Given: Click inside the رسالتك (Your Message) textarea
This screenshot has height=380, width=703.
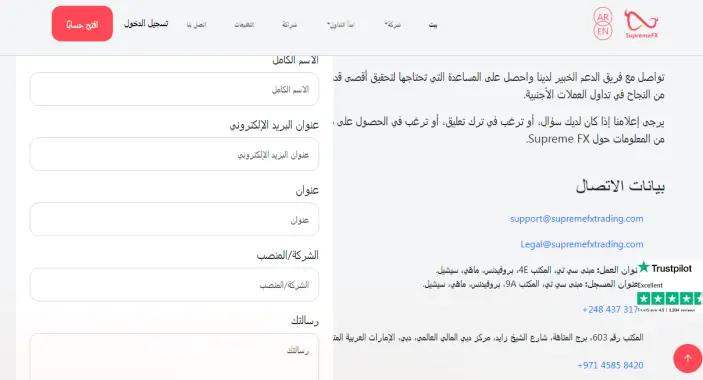Looking at the screenshot, I should click(x=174, y=357).
